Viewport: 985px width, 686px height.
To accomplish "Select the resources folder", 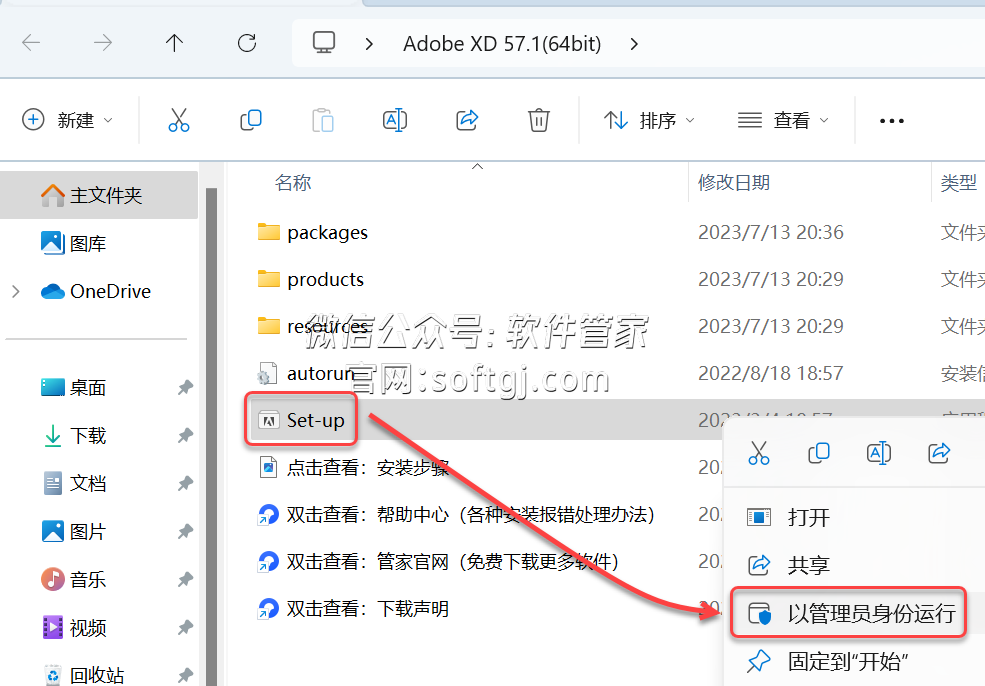I will pos(312,326).
